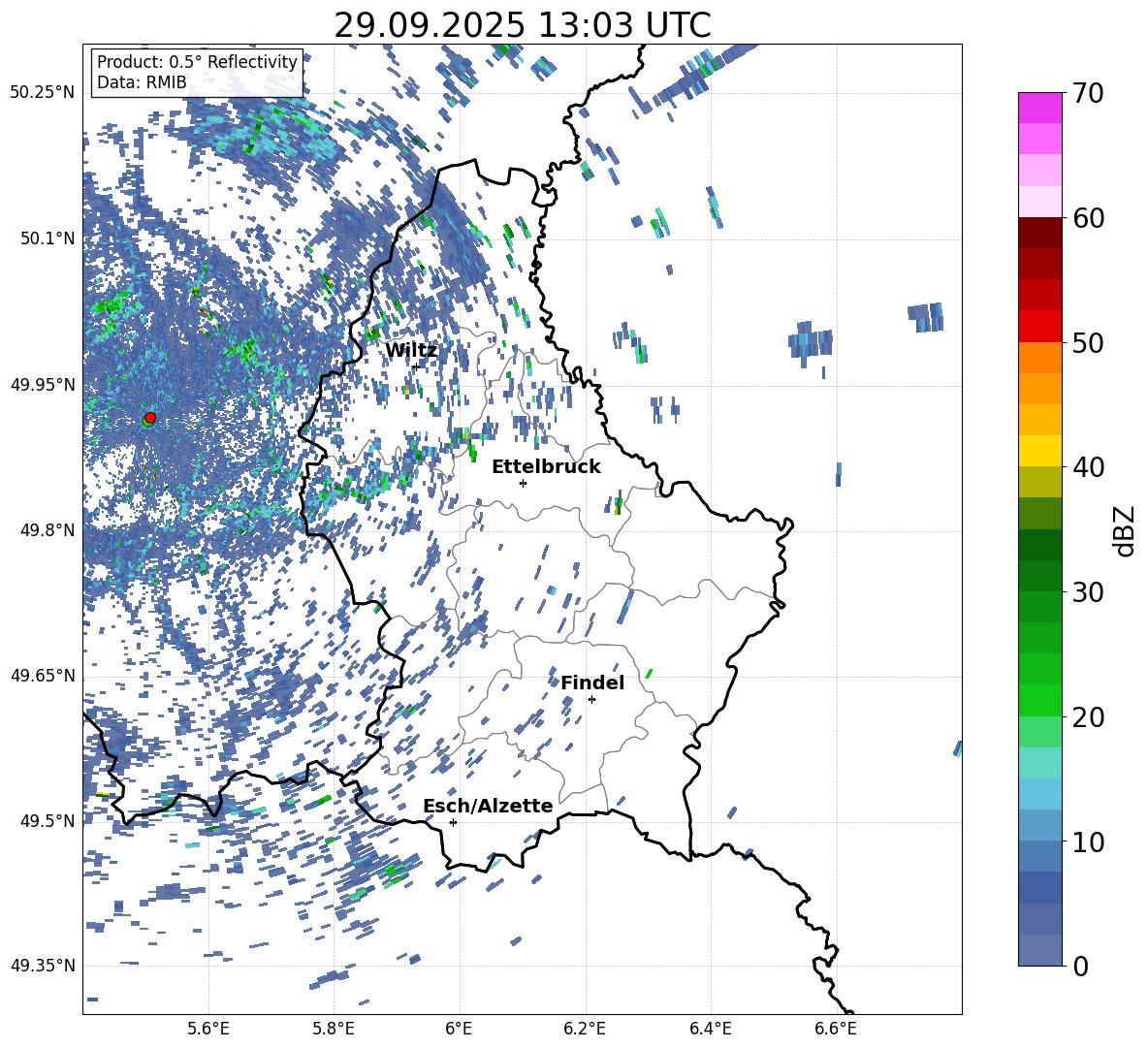Pick the magenta top colorbar swatch
Image resolution: width=1148 pixels, height=1048 pixels.
pyautogui.click(x=1039, y=108)
